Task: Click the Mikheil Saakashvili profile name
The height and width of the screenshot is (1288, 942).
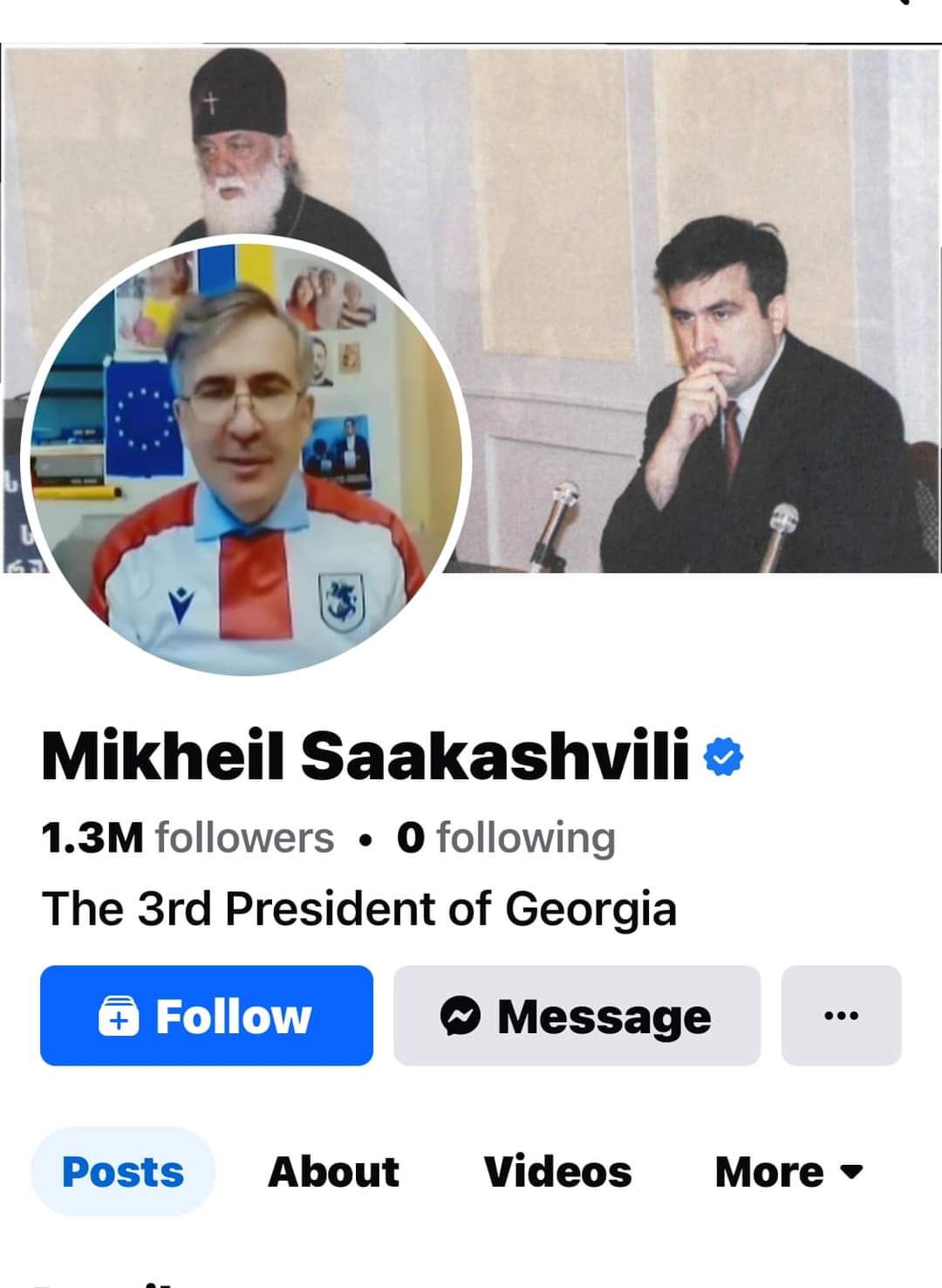Action: tap(365, 756)
